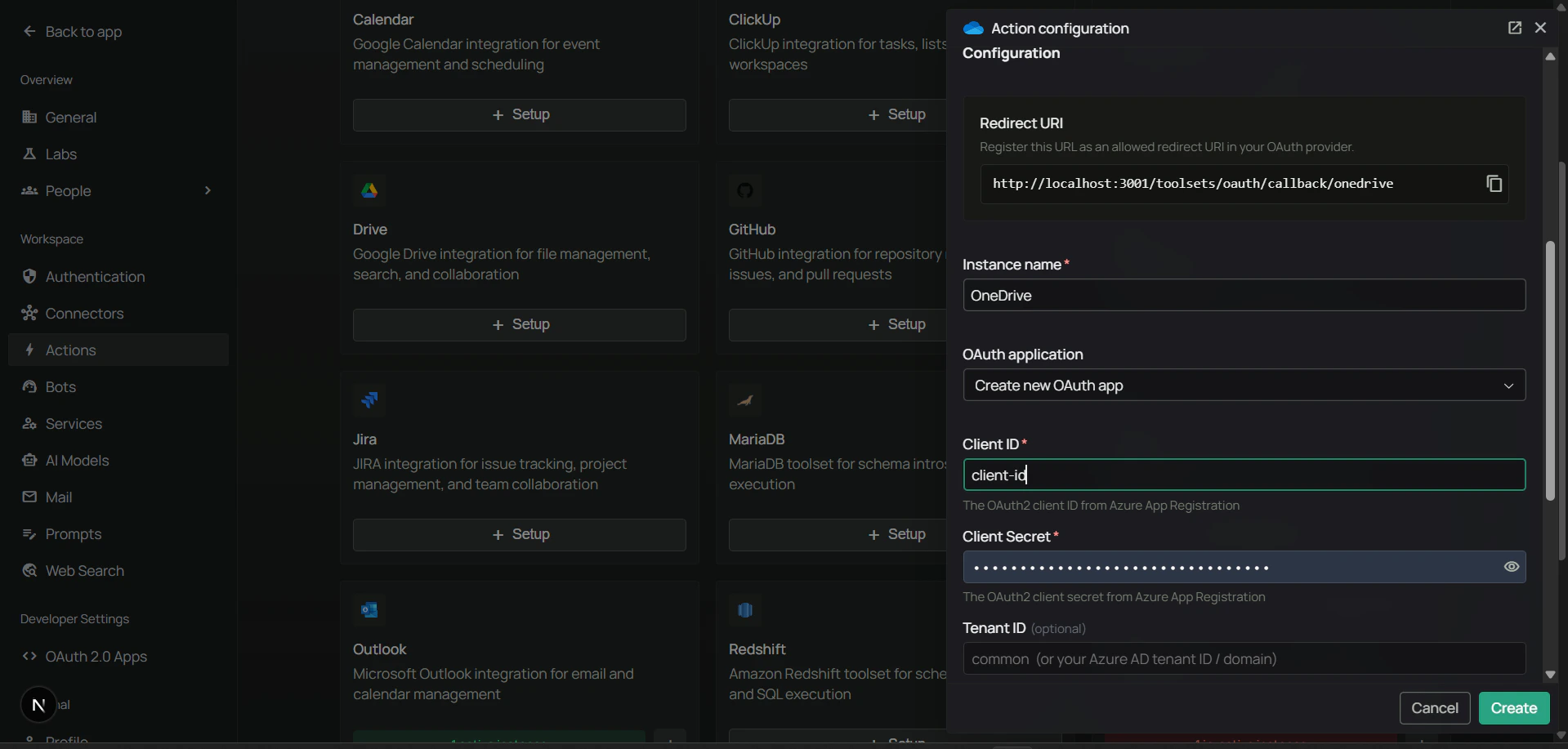Click the OneDrive cloud icon in panel header
Viewport: 1568px width, 749px height.
click(973, 29)
